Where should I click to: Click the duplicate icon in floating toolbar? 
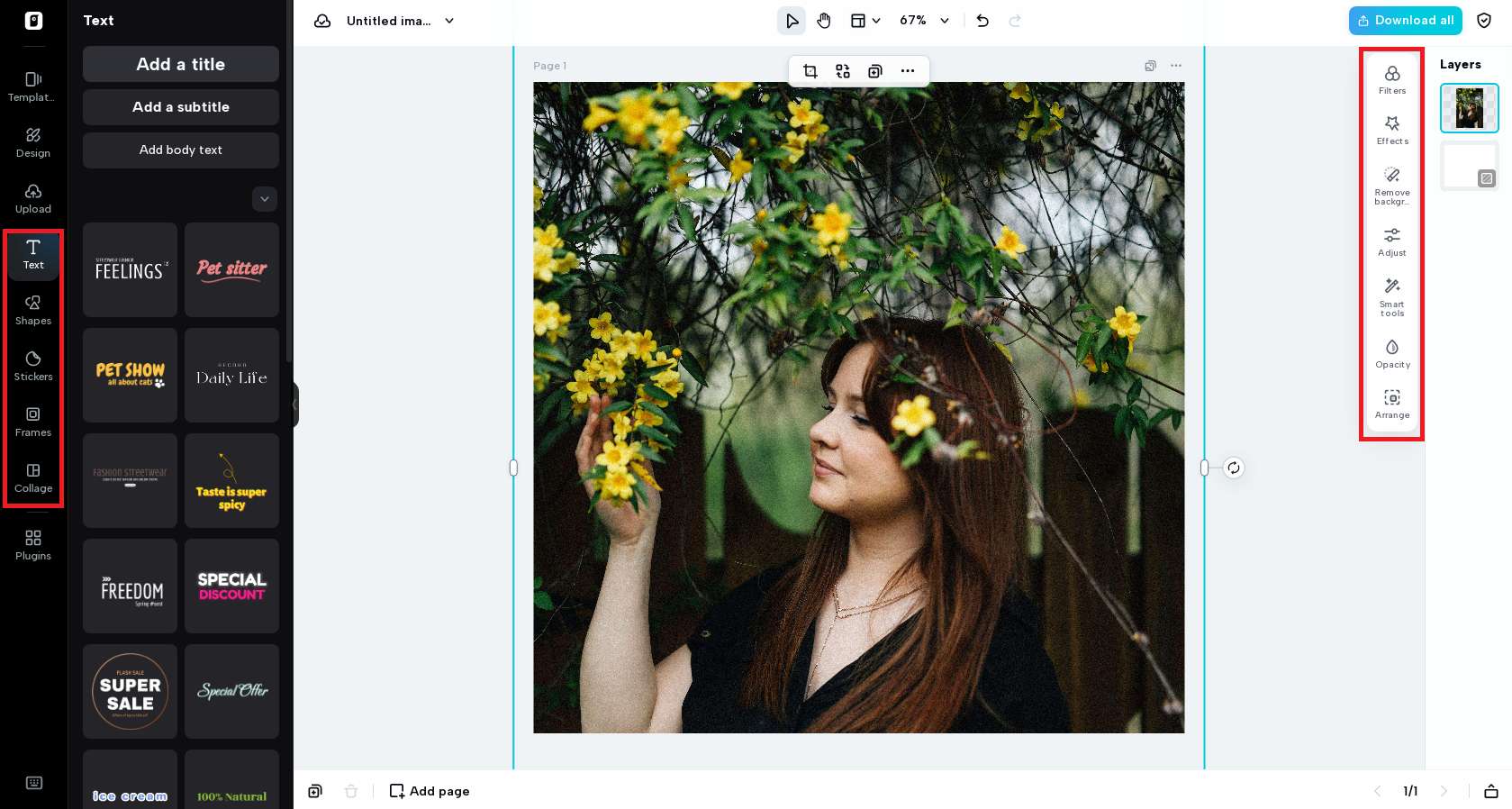(875, 71)
